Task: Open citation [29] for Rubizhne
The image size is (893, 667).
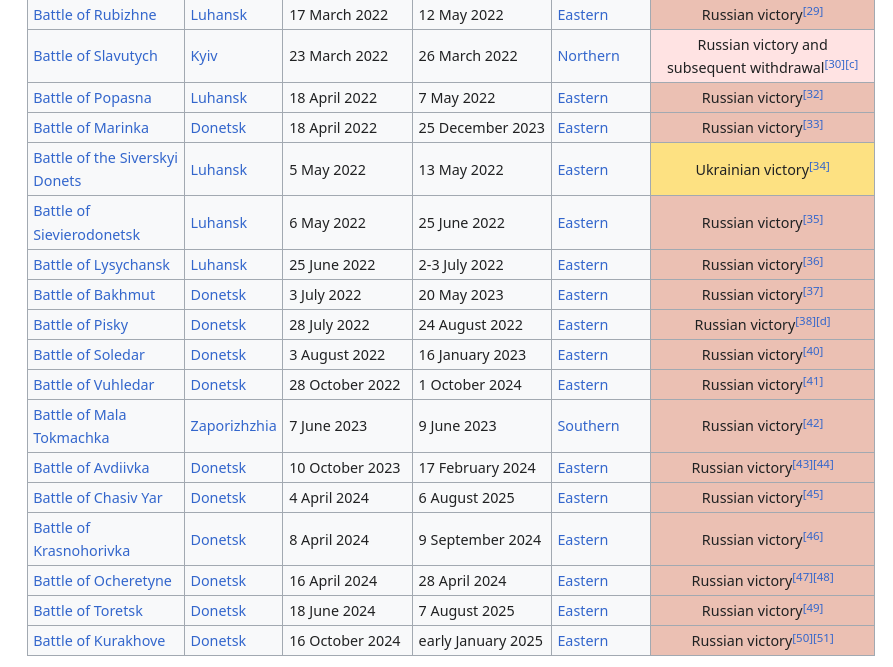Action: point(813,11)
